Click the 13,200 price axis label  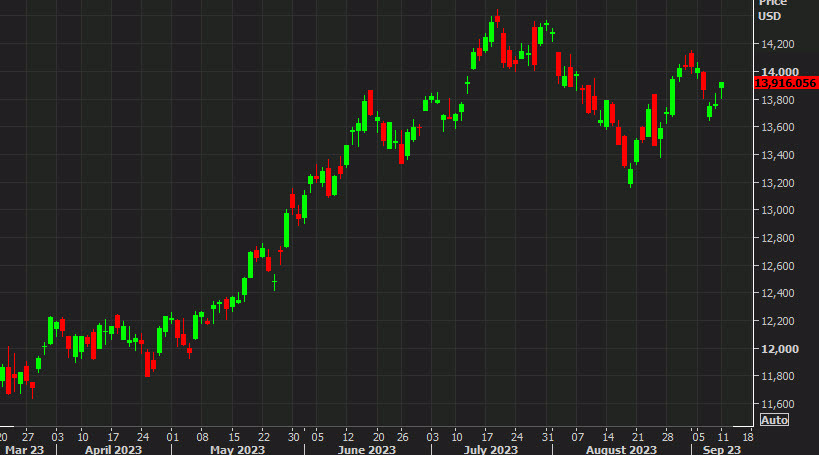point(778,183)
